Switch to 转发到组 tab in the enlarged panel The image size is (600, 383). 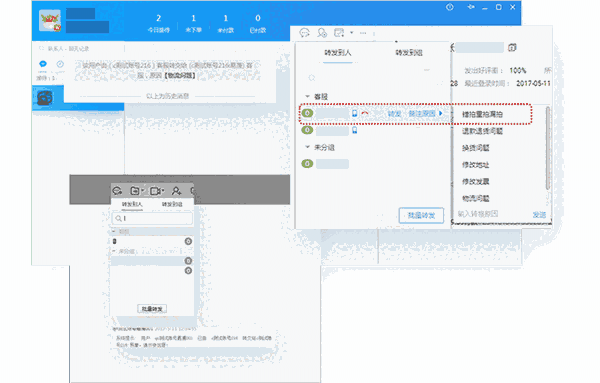[x=409, y=53]
